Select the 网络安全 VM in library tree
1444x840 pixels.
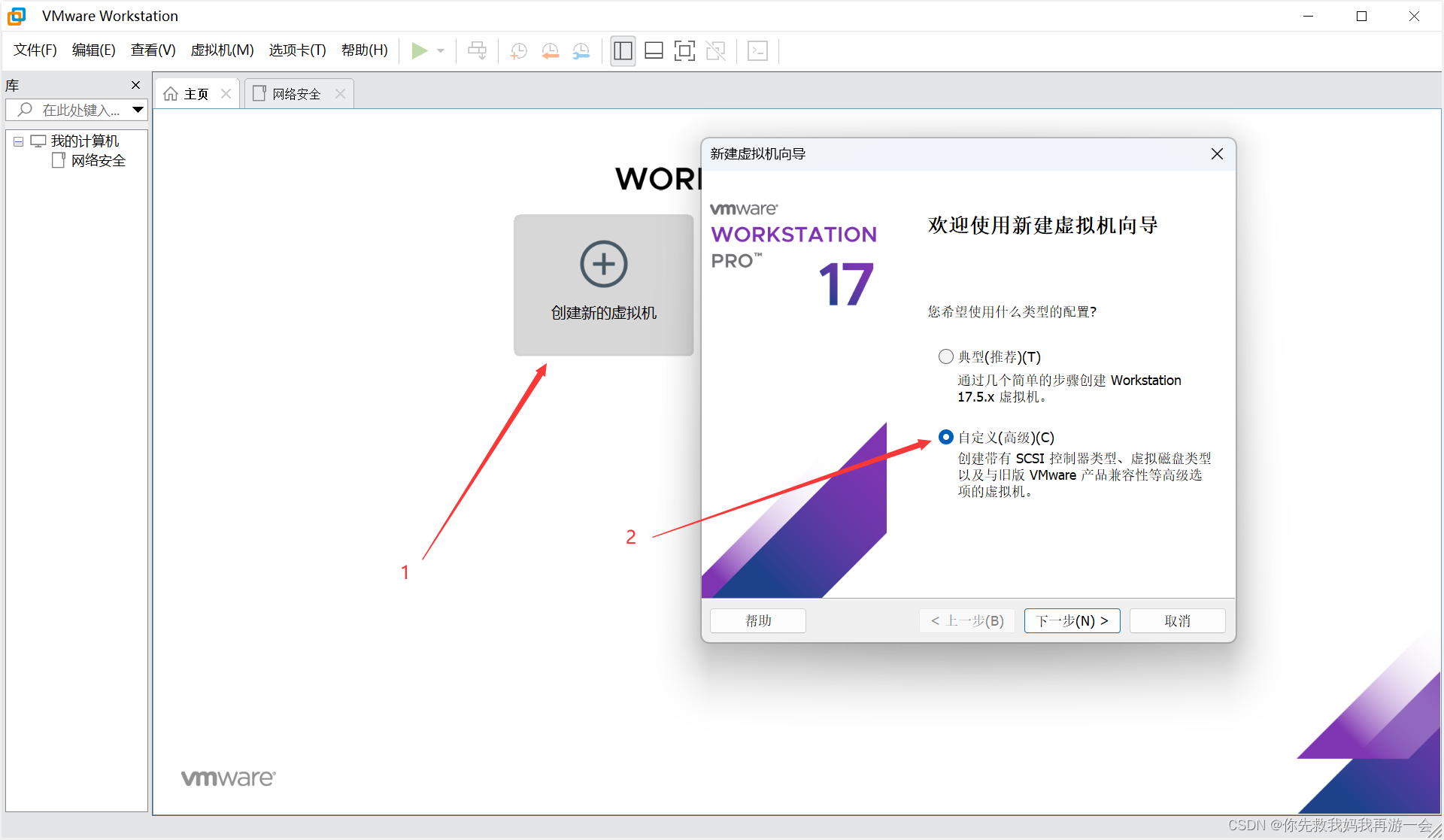click(x=98, y=160)
